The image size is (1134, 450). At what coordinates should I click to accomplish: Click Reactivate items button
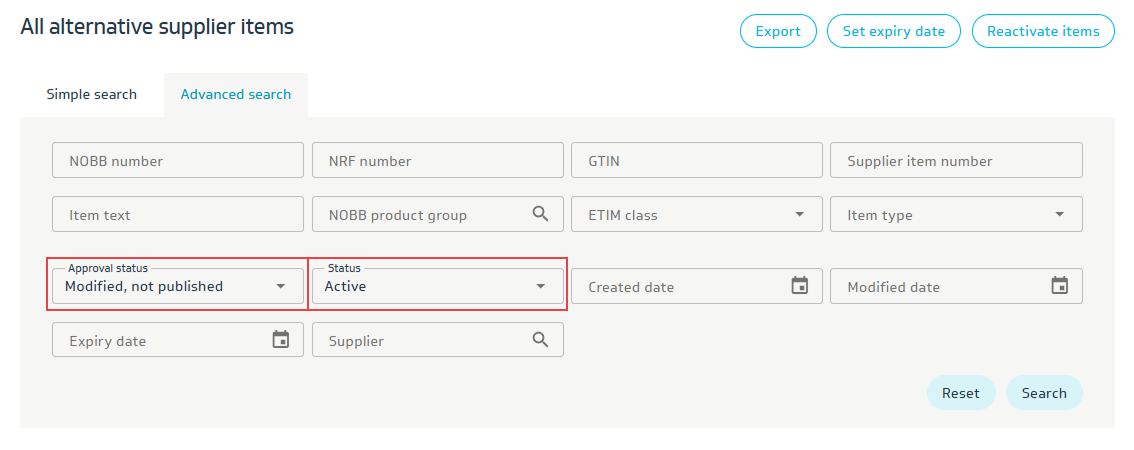[1043, 31]
